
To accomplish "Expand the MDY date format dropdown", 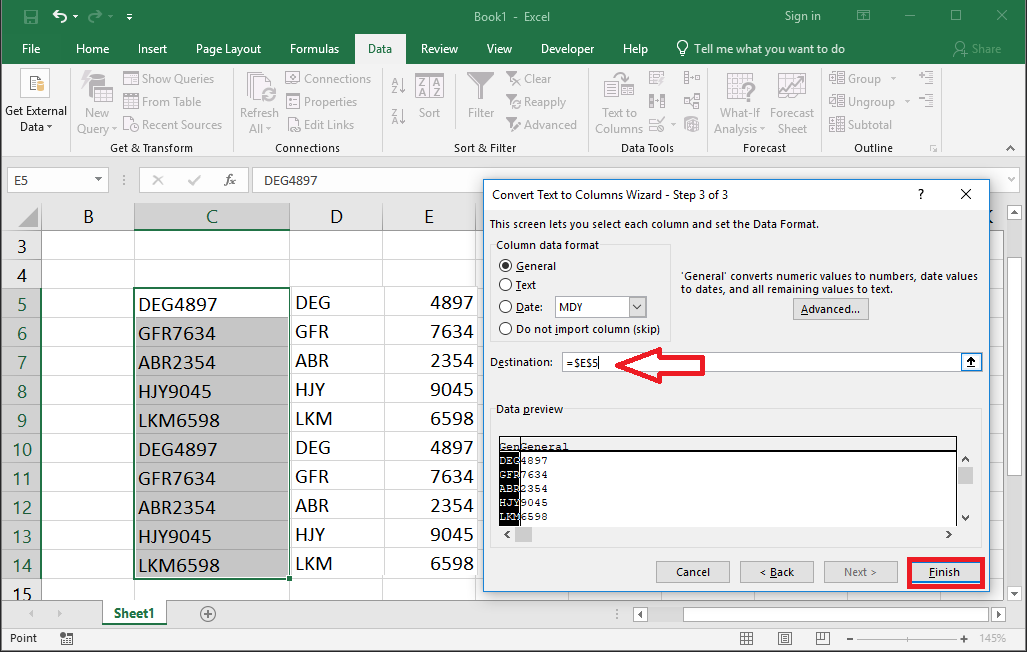I will [638, 308].
